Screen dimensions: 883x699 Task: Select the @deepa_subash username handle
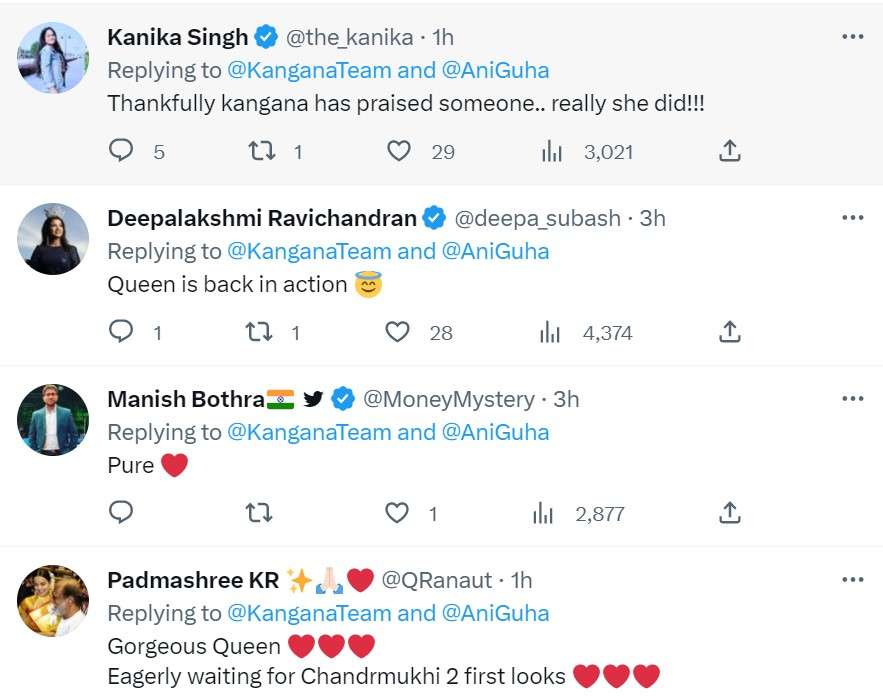tap(544, 217)
